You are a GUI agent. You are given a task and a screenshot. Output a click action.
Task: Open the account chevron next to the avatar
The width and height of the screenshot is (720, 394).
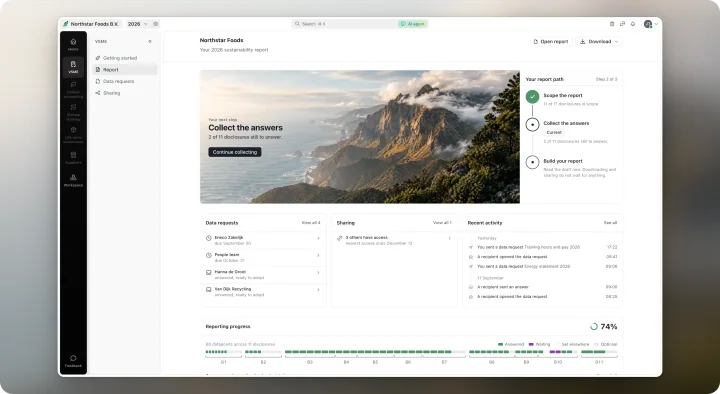tap(656, 24)
